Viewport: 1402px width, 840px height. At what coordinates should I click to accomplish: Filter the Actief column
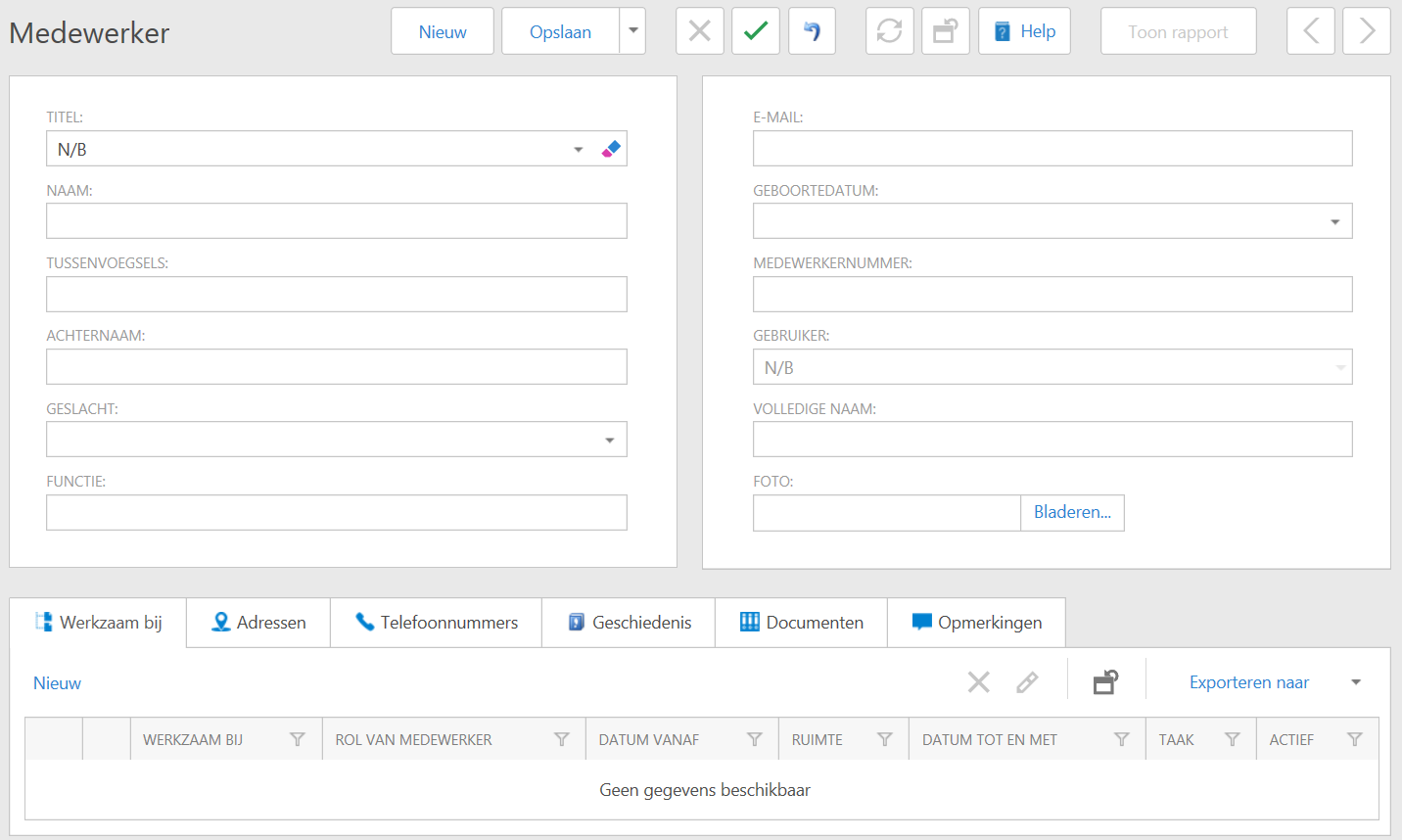tap(1354, 740)
